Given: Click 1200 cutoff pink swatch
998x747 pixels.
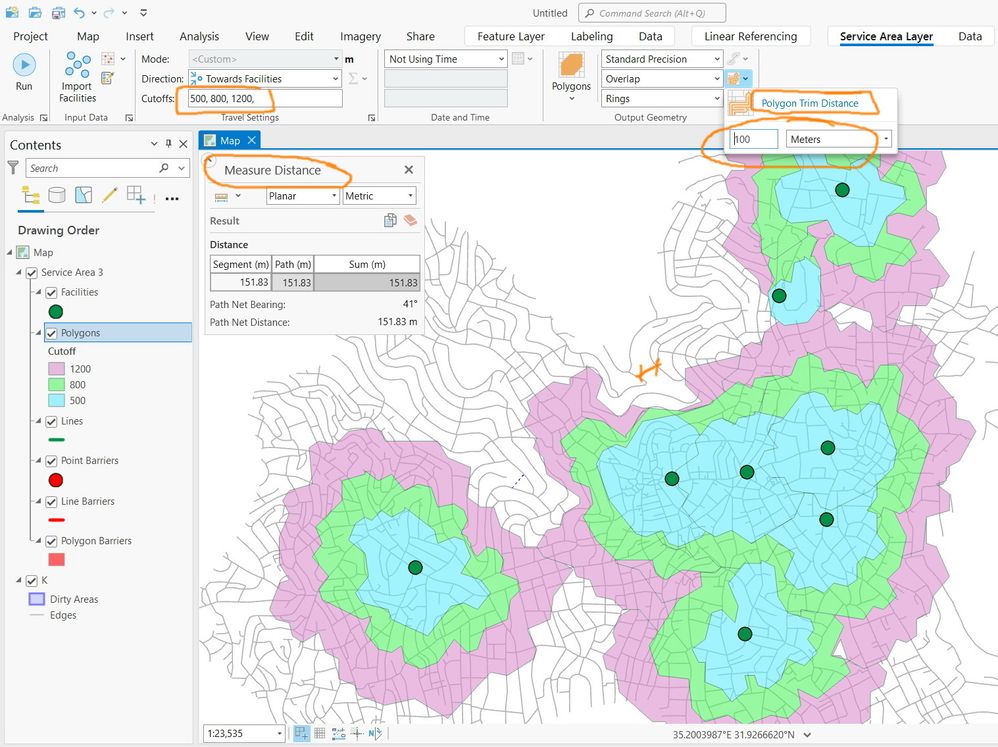Looking at the screenshot, I should coord(57,368).
